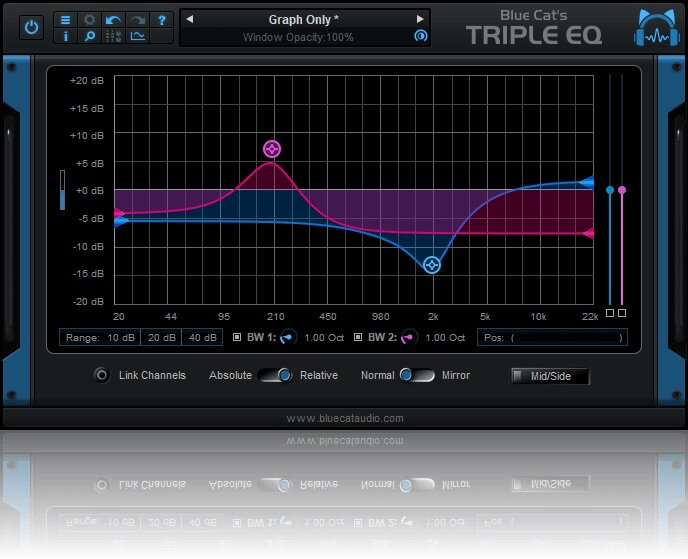Click the pink low-shelf handle at 20 Hz
Image resolution: width=688 pixels, height=559 pixels.
pos(119,214)
